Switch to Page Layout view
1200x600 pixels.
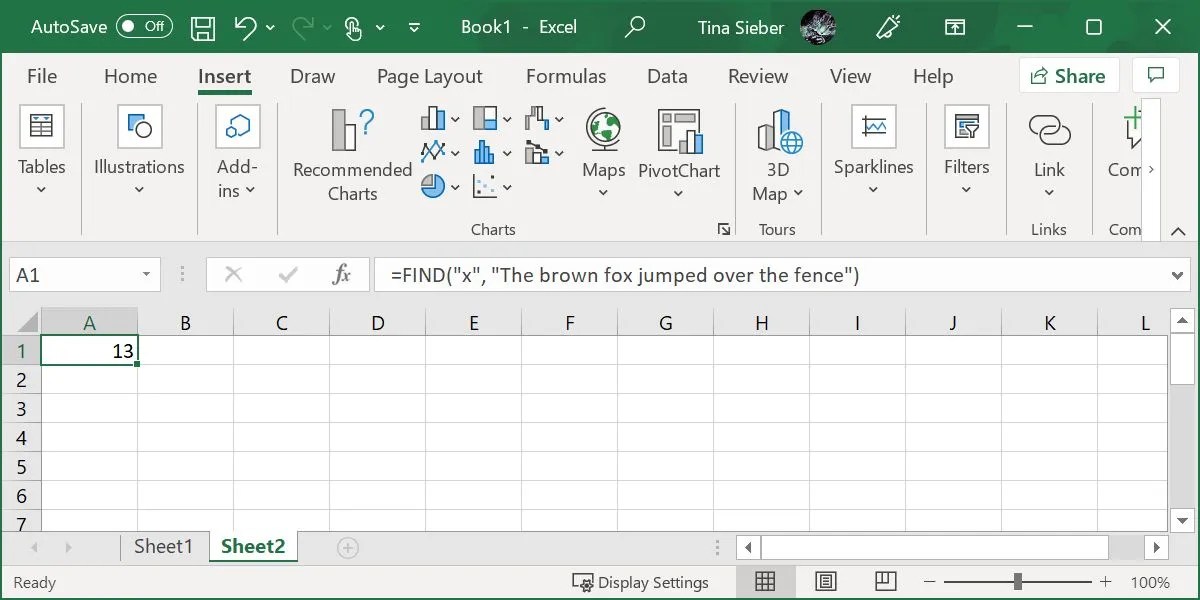[x=825, y=582]
